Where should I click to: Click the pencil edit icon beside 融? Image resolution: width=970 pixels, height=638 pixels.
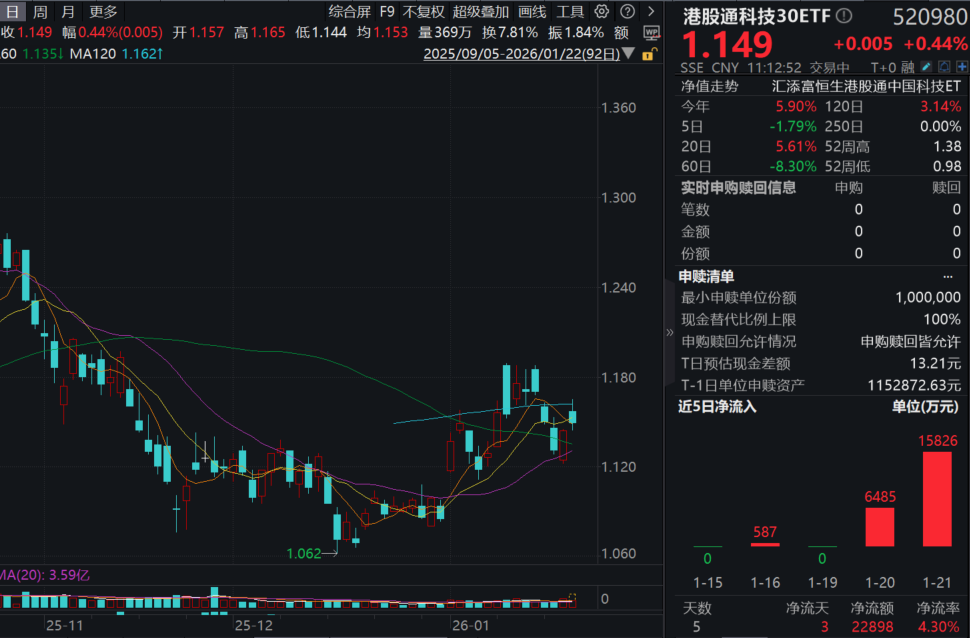pyautogui.click(x=926, y=66)
